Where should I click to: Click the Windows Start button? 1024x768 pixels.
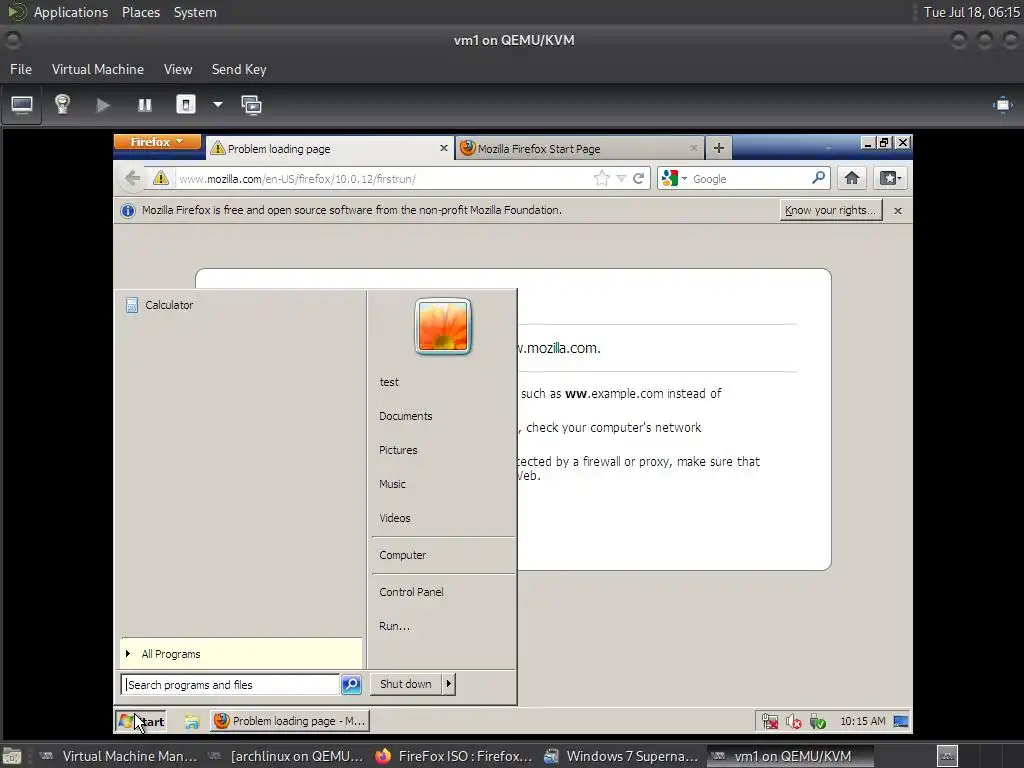tap(141, 721)
